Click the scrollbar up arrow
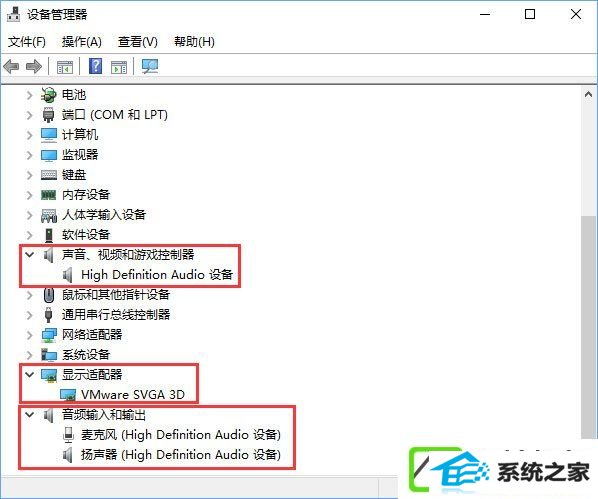Viewport: 598px width, 499px height. tap(588, 95)
